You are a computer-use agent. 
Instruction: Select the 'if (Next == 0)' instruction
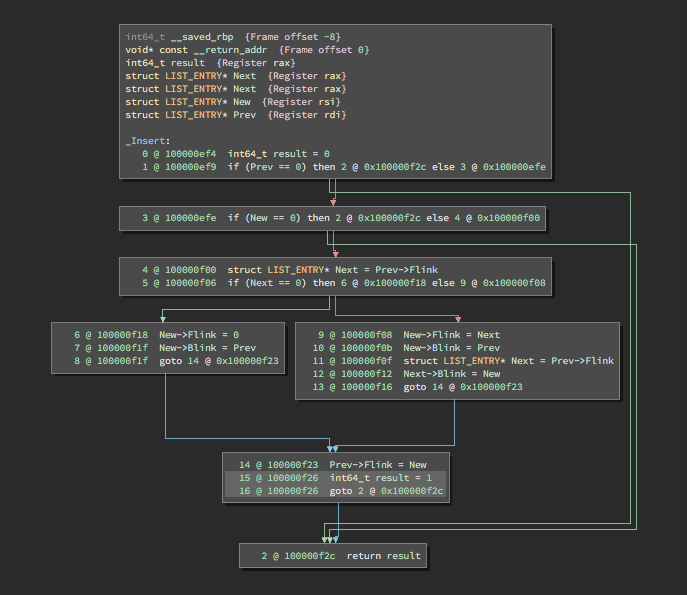(x=269, y=283)
